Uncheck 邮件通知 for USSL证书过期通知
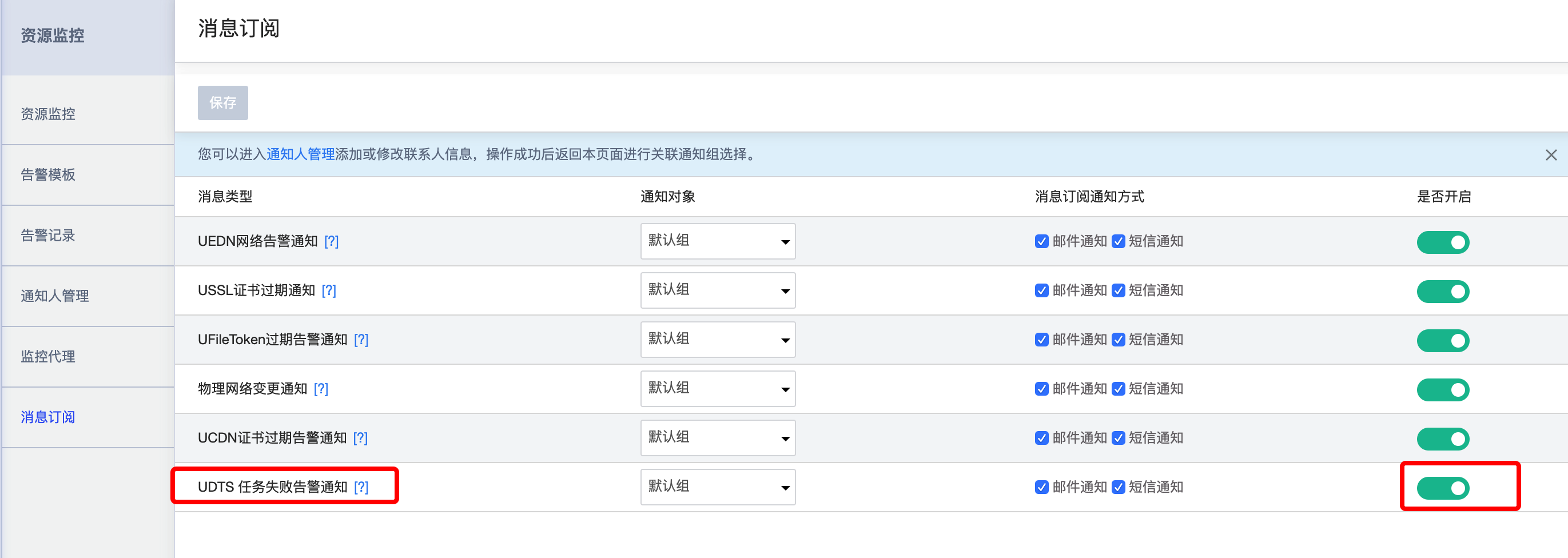 (1041, 291)
